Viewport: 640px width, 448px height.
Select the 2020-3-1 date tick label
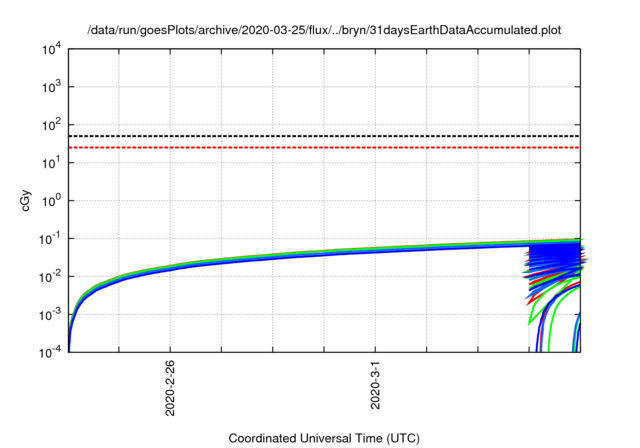click(x=375, y=385)
